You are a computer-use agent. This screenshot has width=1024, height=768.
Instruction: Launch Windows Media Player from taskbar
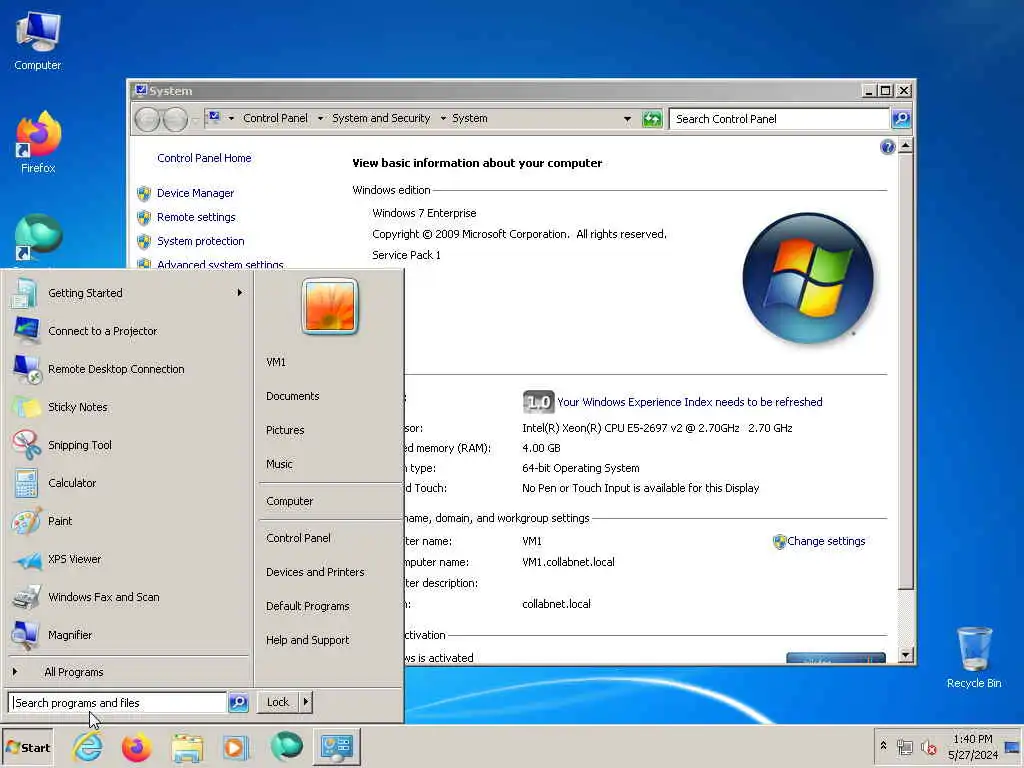[x=236, y=747]
